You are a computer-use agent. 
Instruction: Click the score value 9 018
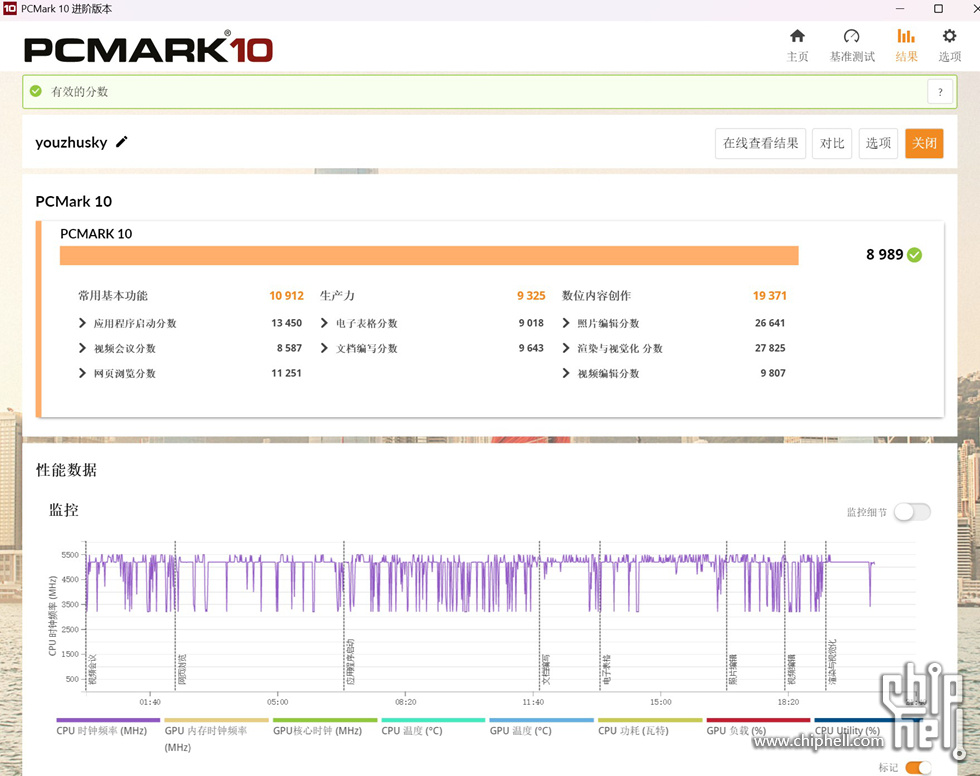pyautogui.click(x=531, y=323)
